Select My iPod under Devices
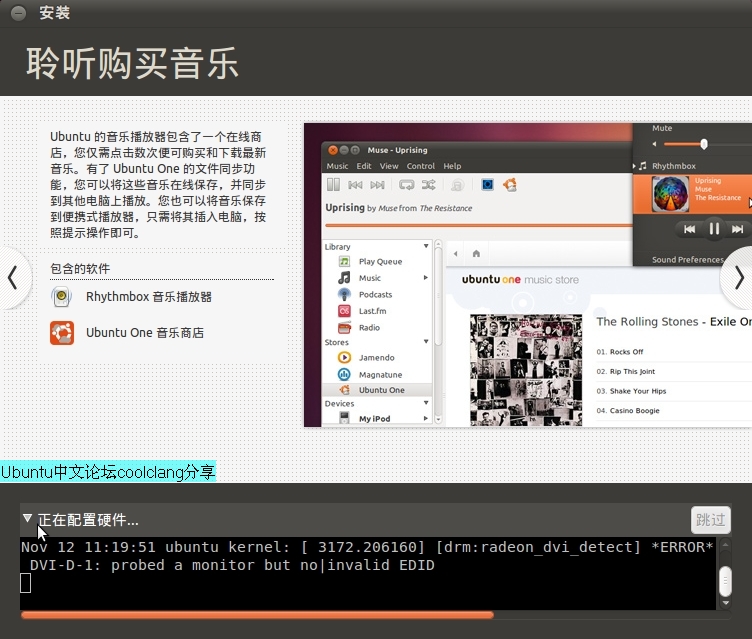Image resolution: width=752 pixels, height=639 pixels. [374, 418]
